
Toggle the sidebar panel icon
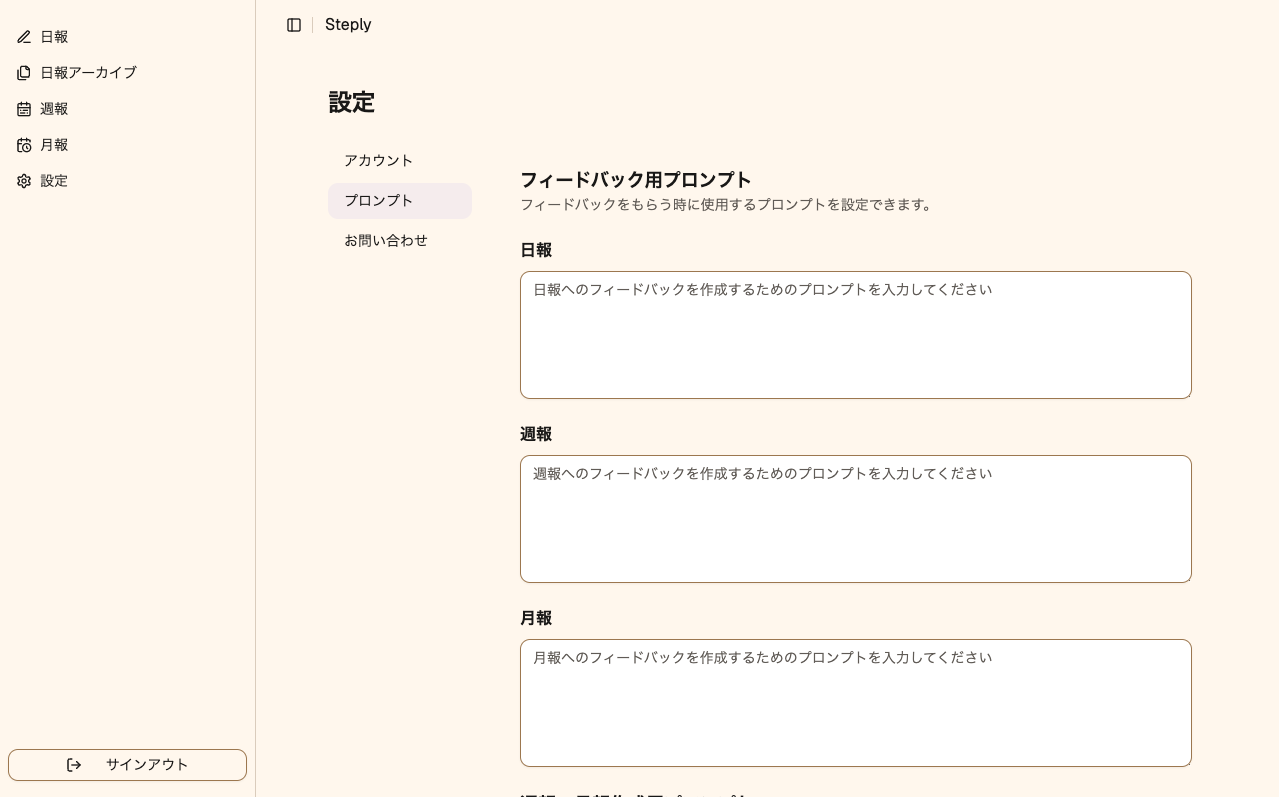tap(294, 25)
